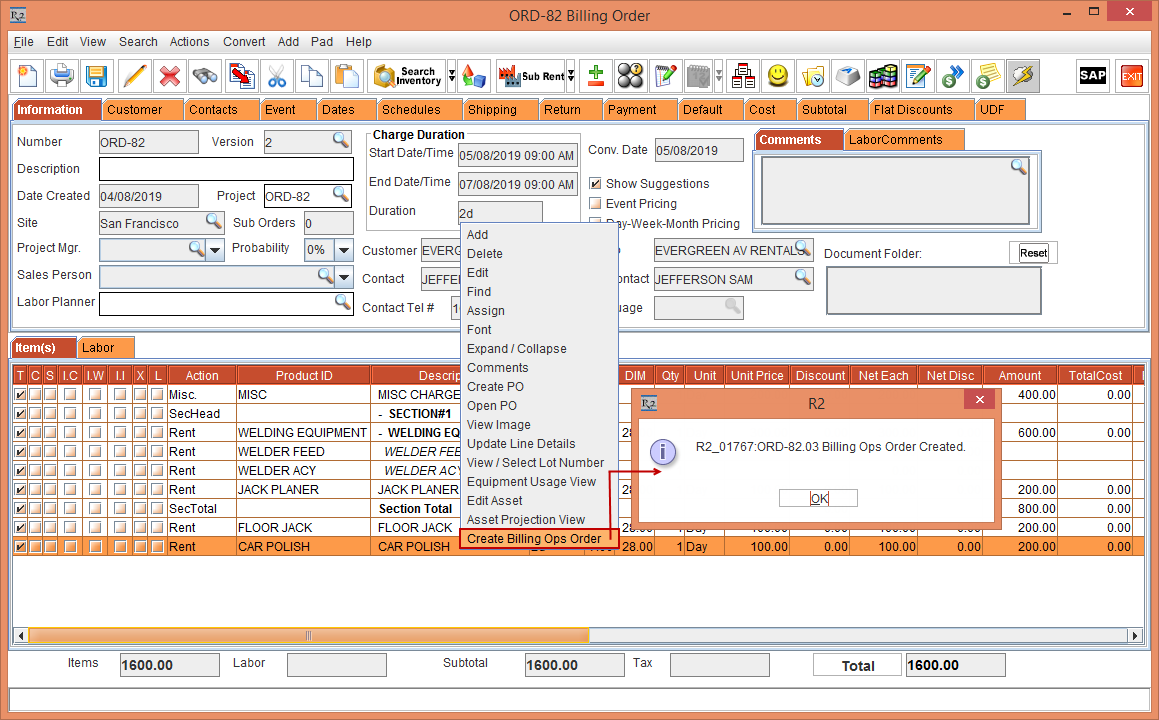Click the scissors cut icon
1159x720 pixels.
tap(277, 76)
